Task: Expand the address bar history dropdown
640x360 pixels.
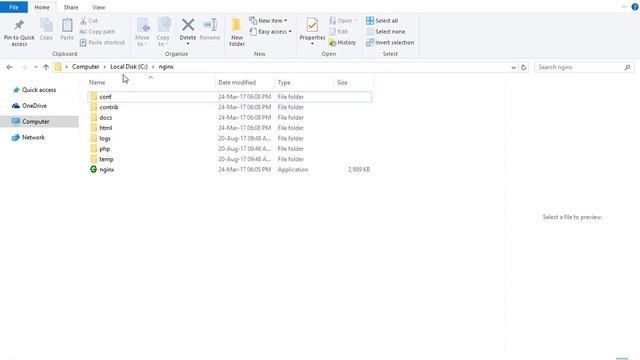Action: coord(513,67)
